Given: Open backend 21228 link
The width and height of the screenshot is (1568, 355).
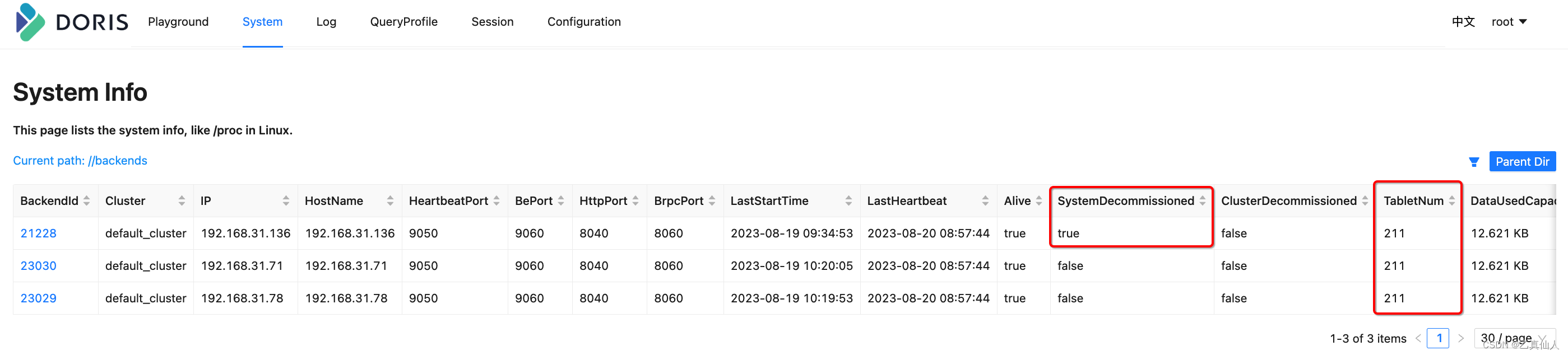Looking at the screenshot, I should coord(38,233).
